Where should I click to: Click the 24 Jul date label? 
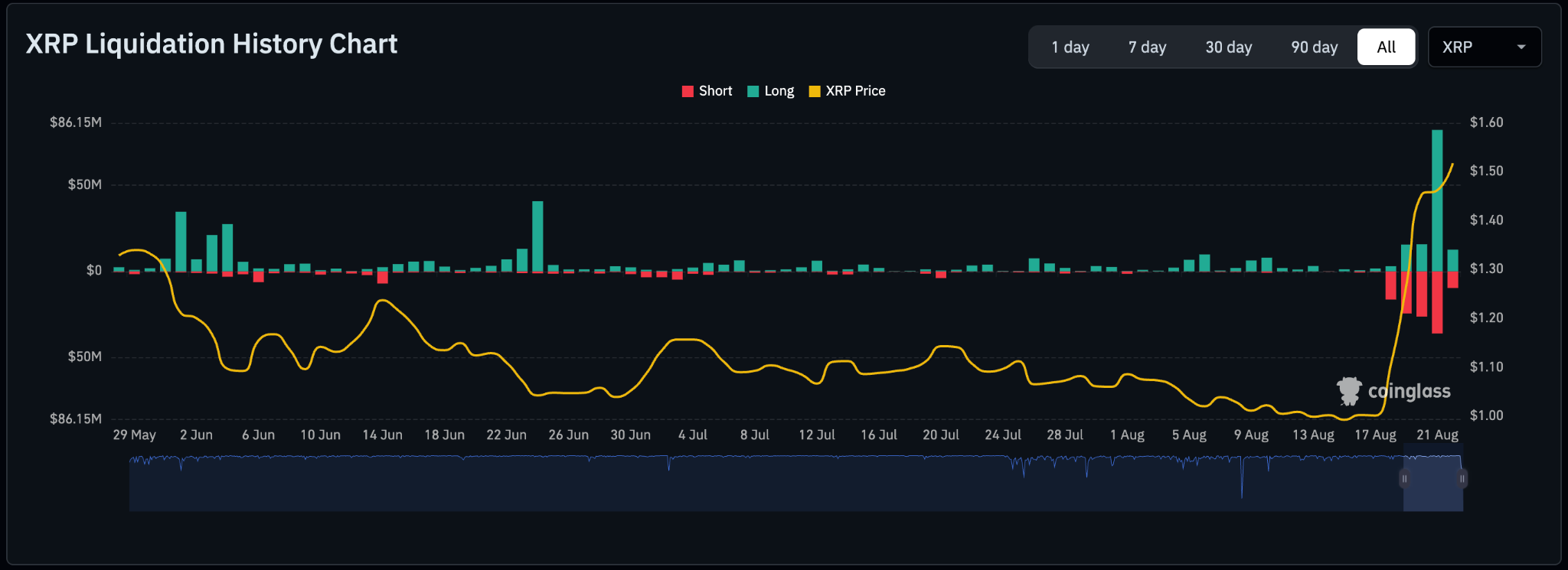1002,435
